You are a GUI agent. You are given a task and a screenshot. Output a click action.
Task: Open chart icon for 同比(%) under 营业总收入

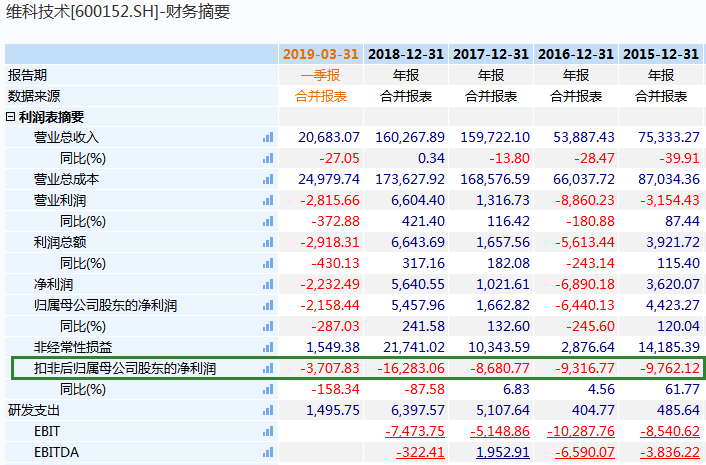pos(268,158)
